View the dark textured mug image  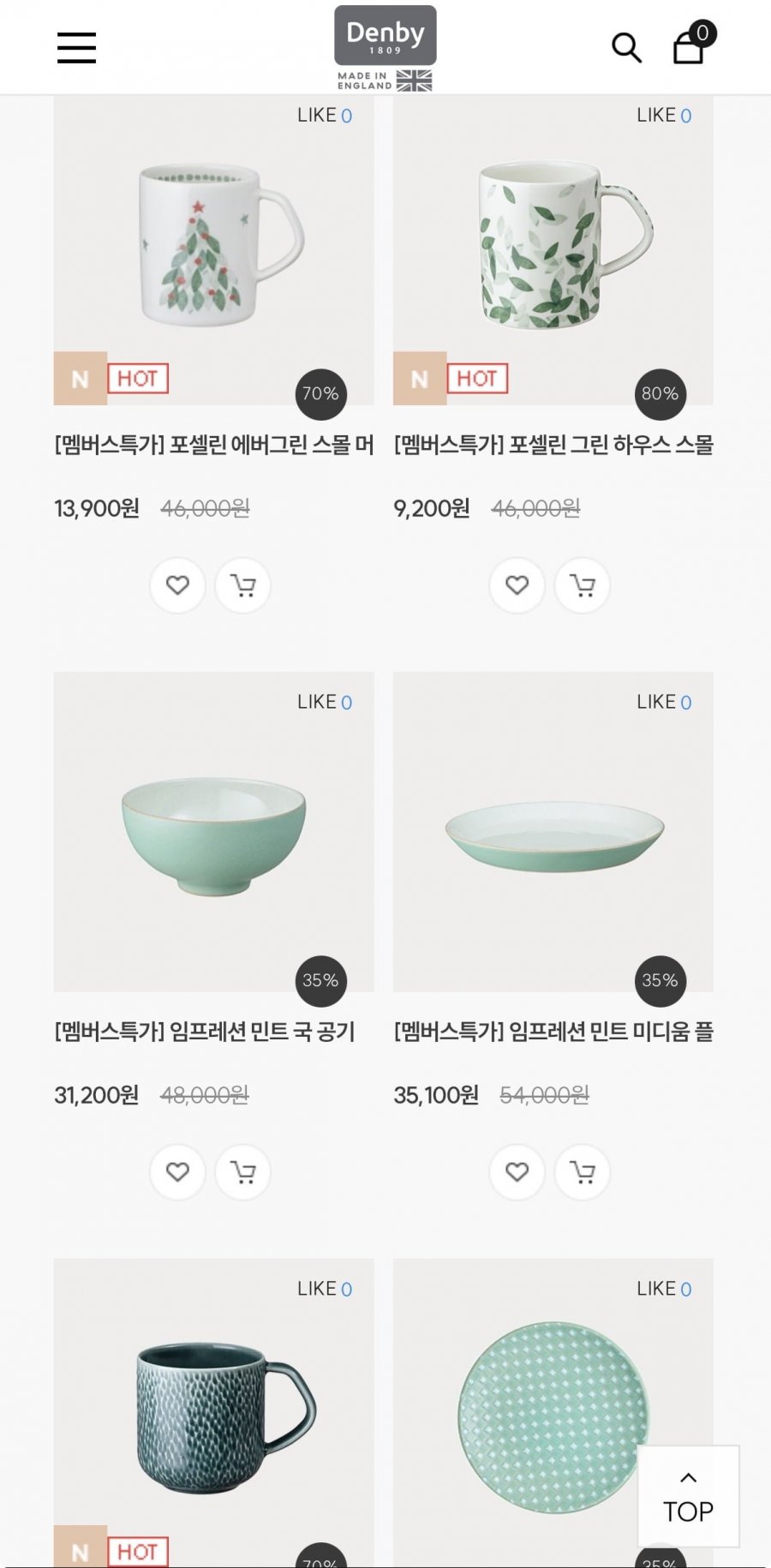coord(214,1414)
